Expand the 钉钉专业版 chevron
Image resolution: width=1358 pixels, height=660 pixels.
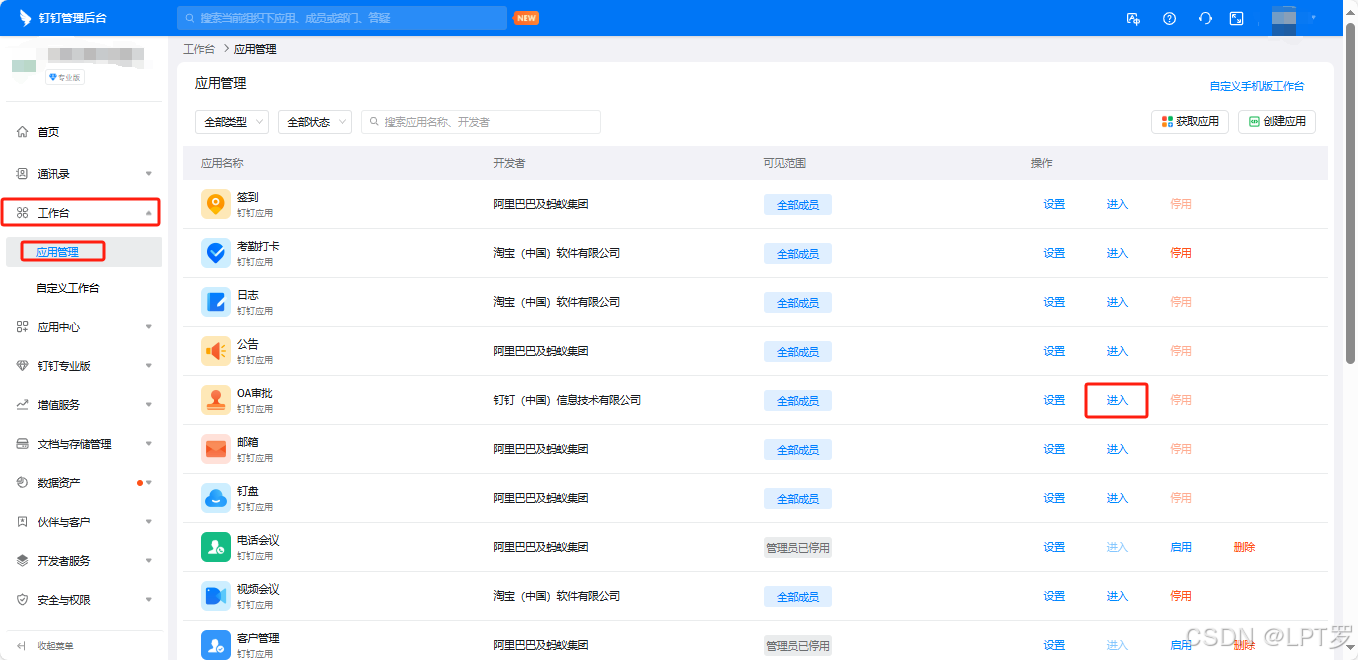(x=149, y=366)
